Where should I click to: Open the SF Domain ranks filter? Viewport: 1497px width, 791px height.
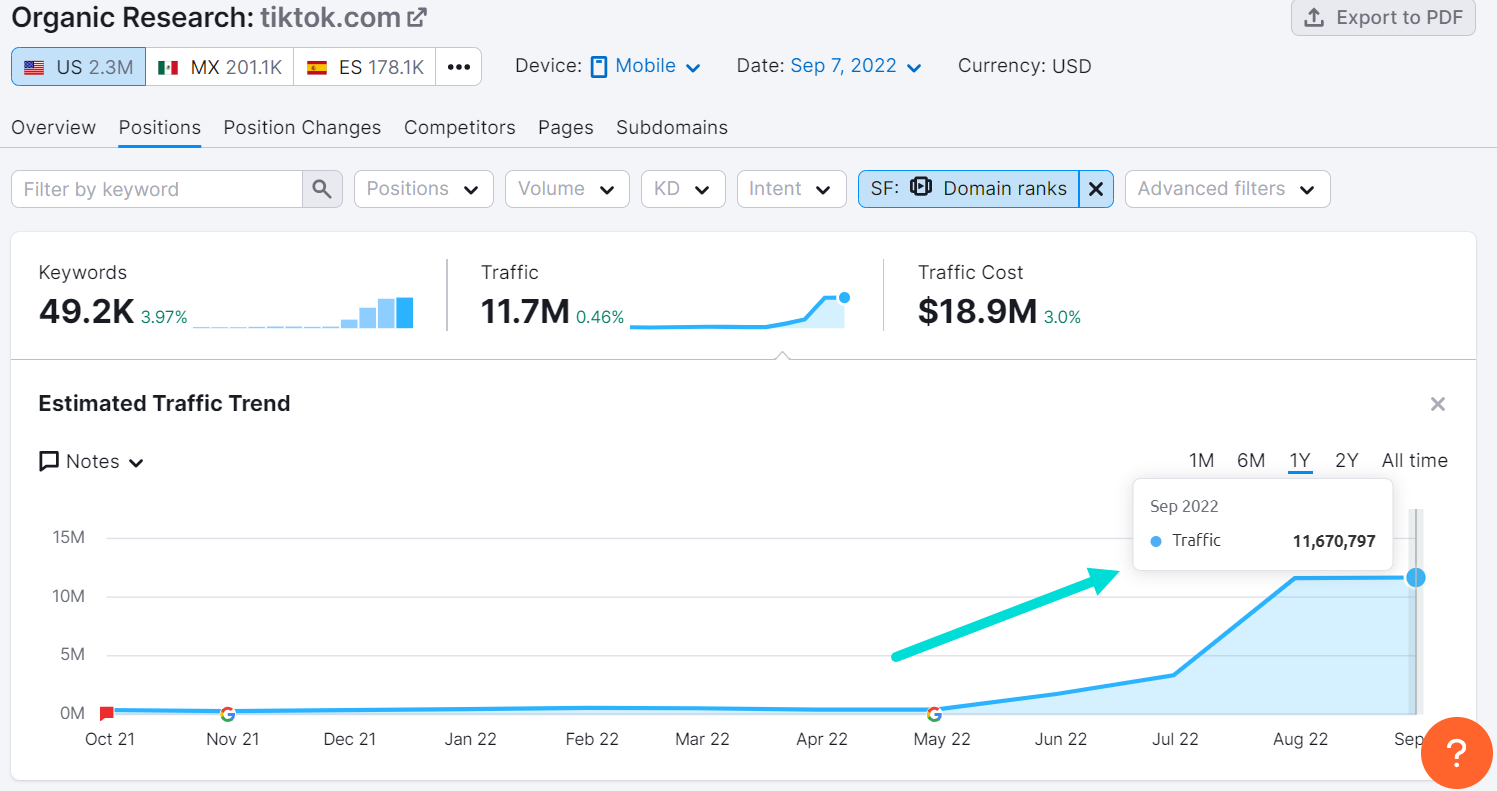968,189
